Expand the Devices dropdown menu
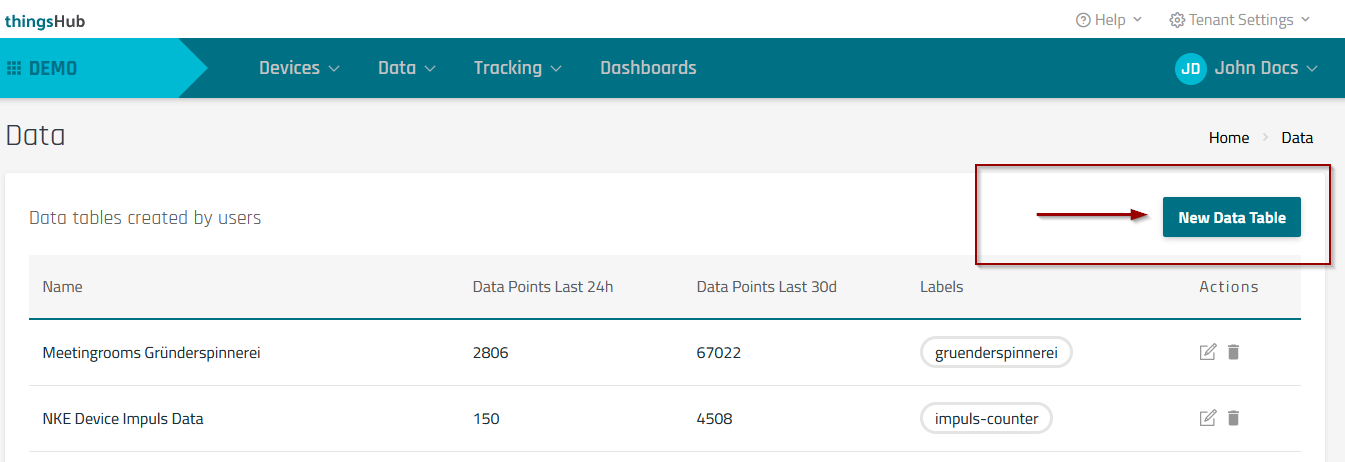 coord(299,68)
